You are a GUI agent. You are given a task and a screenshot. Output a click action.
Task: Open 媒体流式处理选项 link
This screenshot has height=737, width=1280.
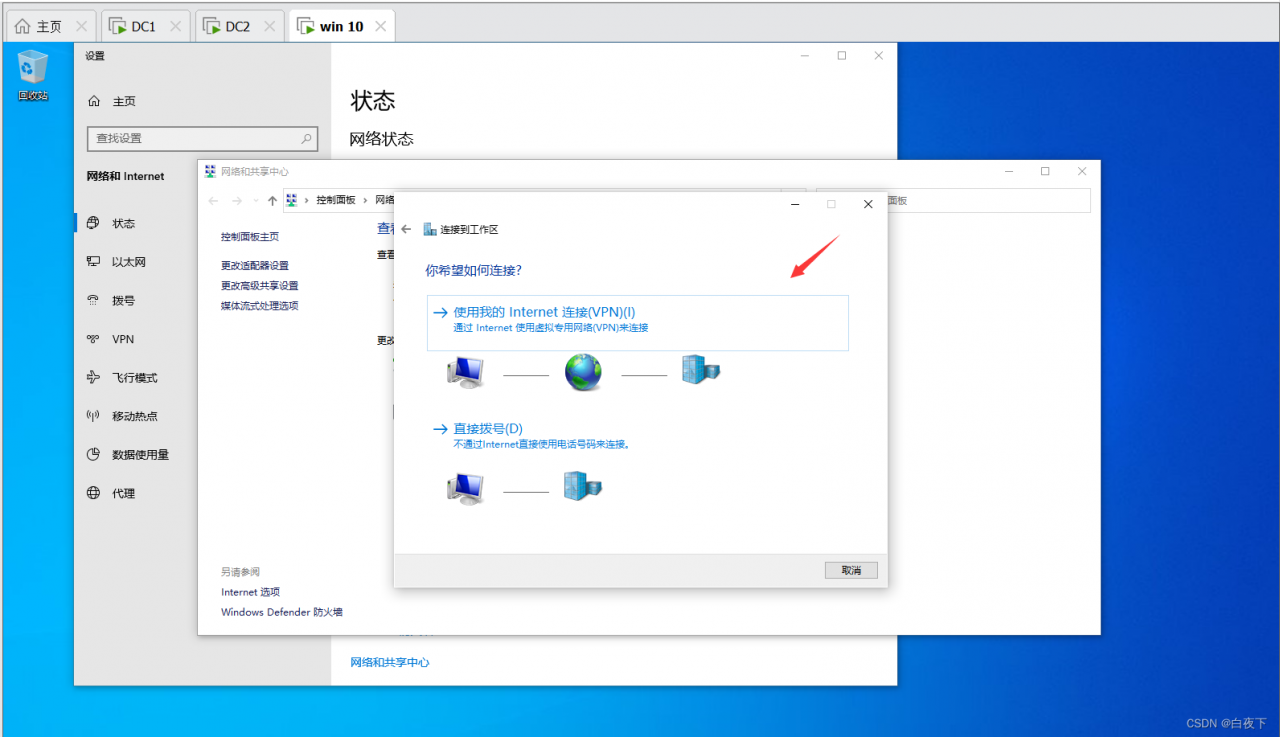click(260, 306)
